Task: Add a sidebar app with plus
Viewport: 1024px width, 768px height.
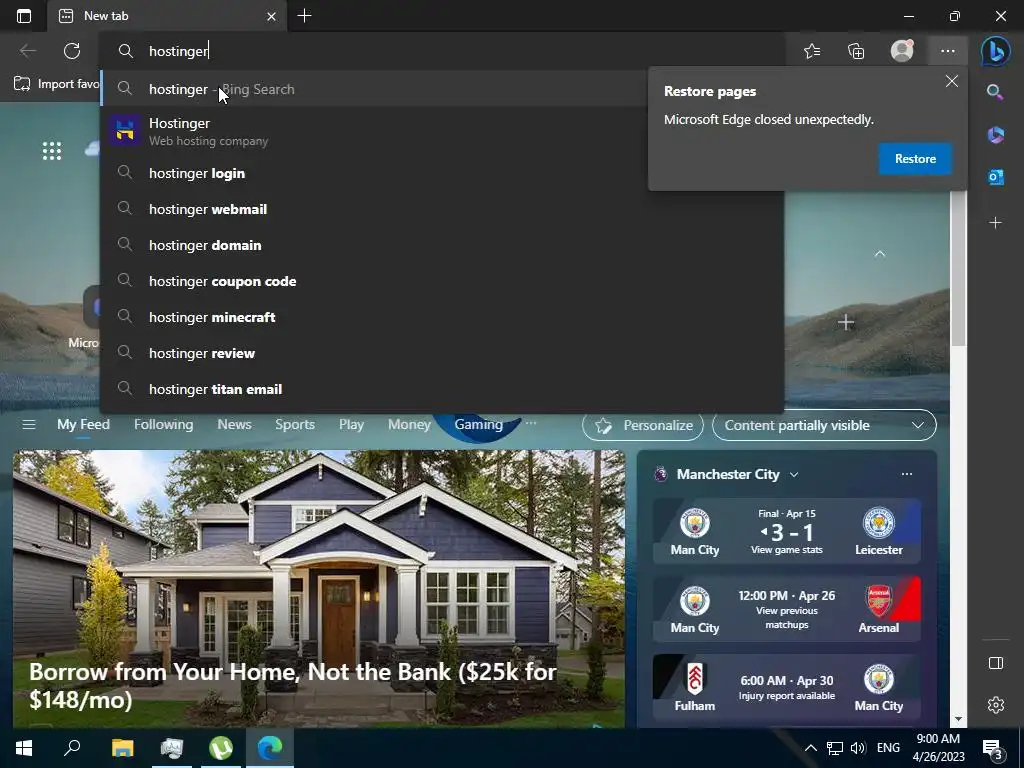Action: coord(995,223)
